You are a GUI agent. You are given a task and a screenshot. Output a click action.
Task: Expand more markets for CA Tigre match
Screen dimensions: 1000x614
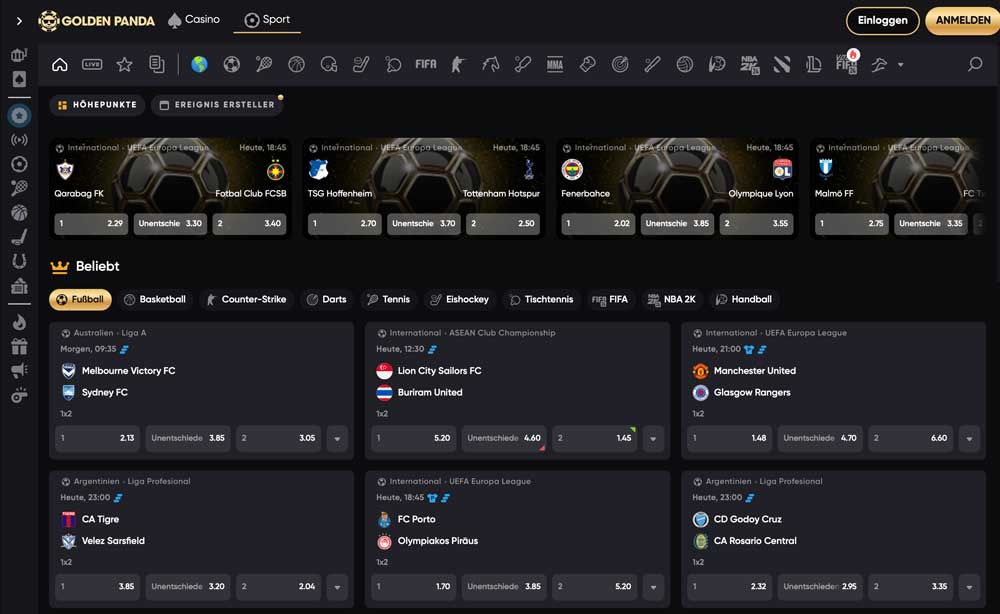click(x=337, y=587)
